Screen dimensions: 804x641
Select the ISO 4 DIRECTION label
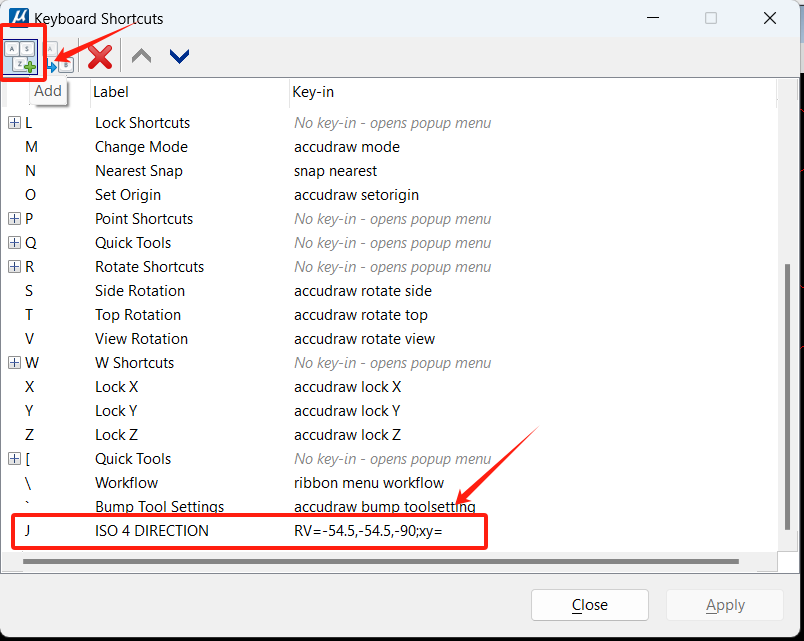point(152,531)
